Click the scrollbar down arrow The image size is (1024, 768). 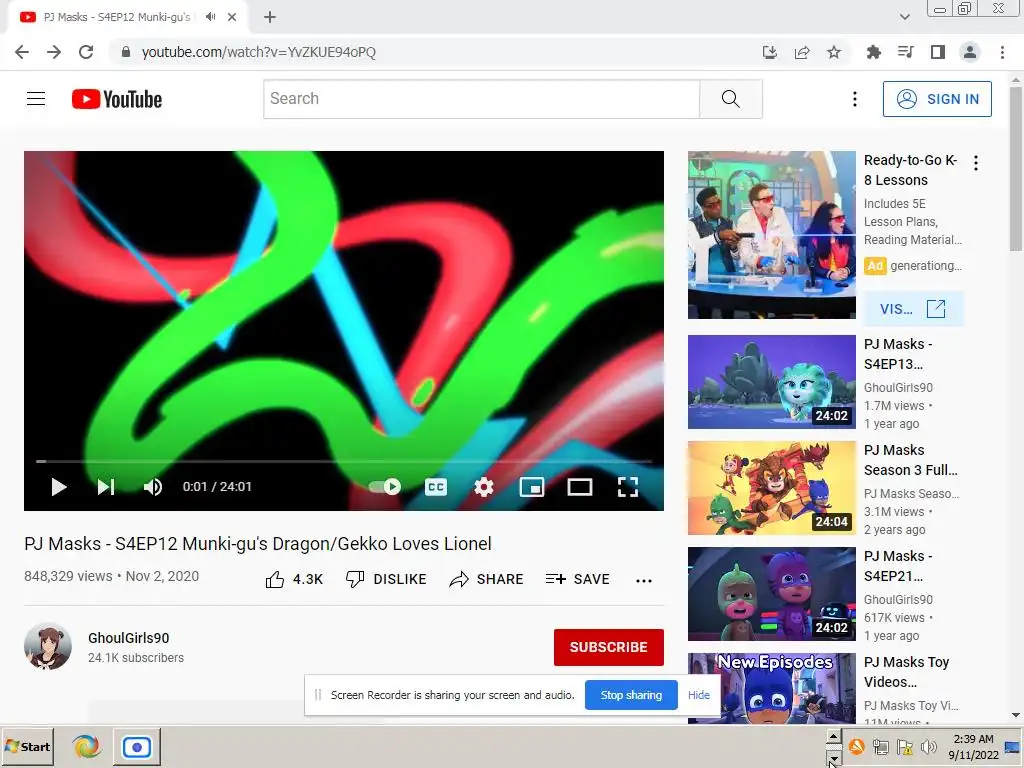(x=1016, y=716)
